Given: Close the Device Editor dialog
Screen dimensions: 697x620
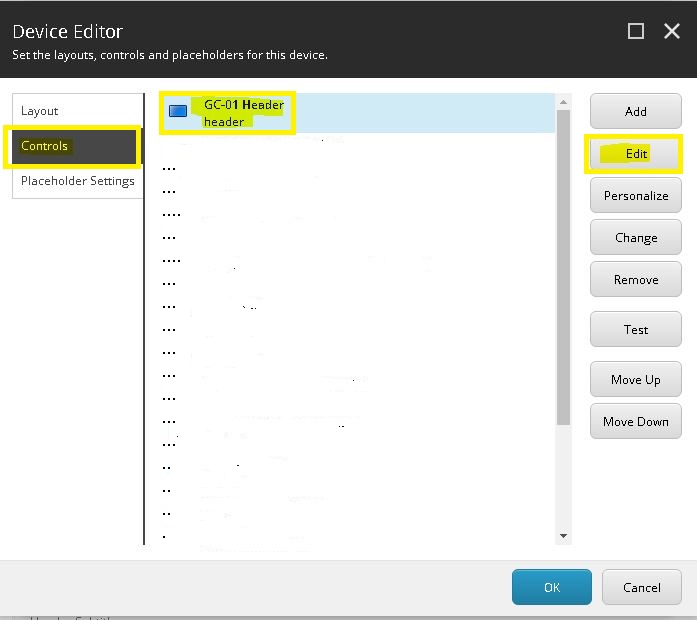Looking at the screenshot, I should (672, 31).
